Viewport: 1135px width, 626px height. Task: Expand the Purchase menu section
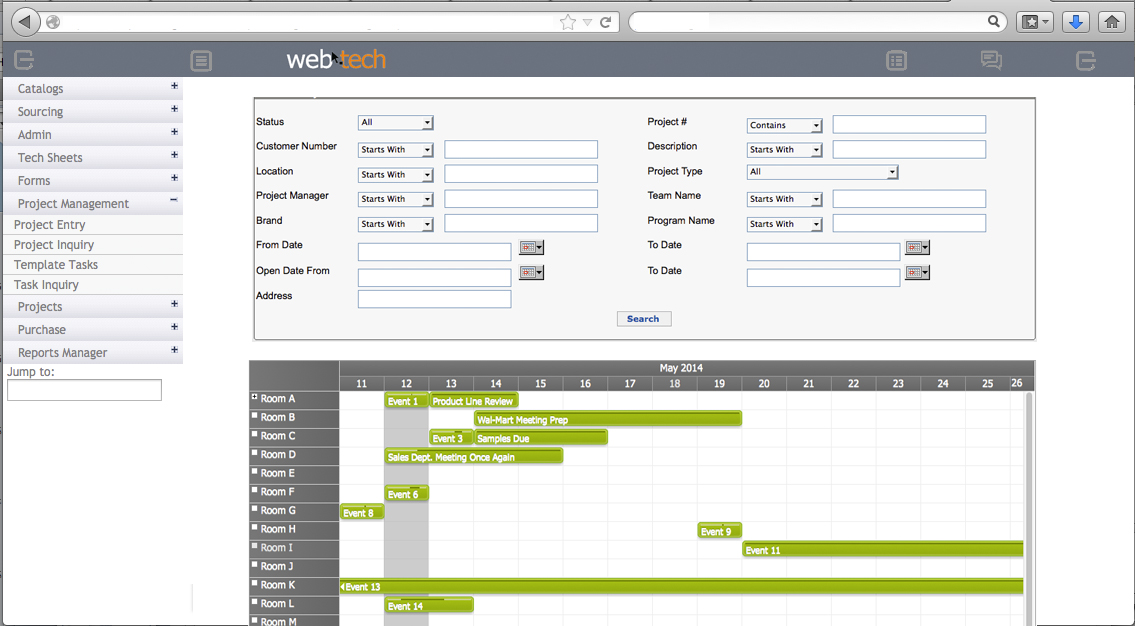(x=174, y=327)
